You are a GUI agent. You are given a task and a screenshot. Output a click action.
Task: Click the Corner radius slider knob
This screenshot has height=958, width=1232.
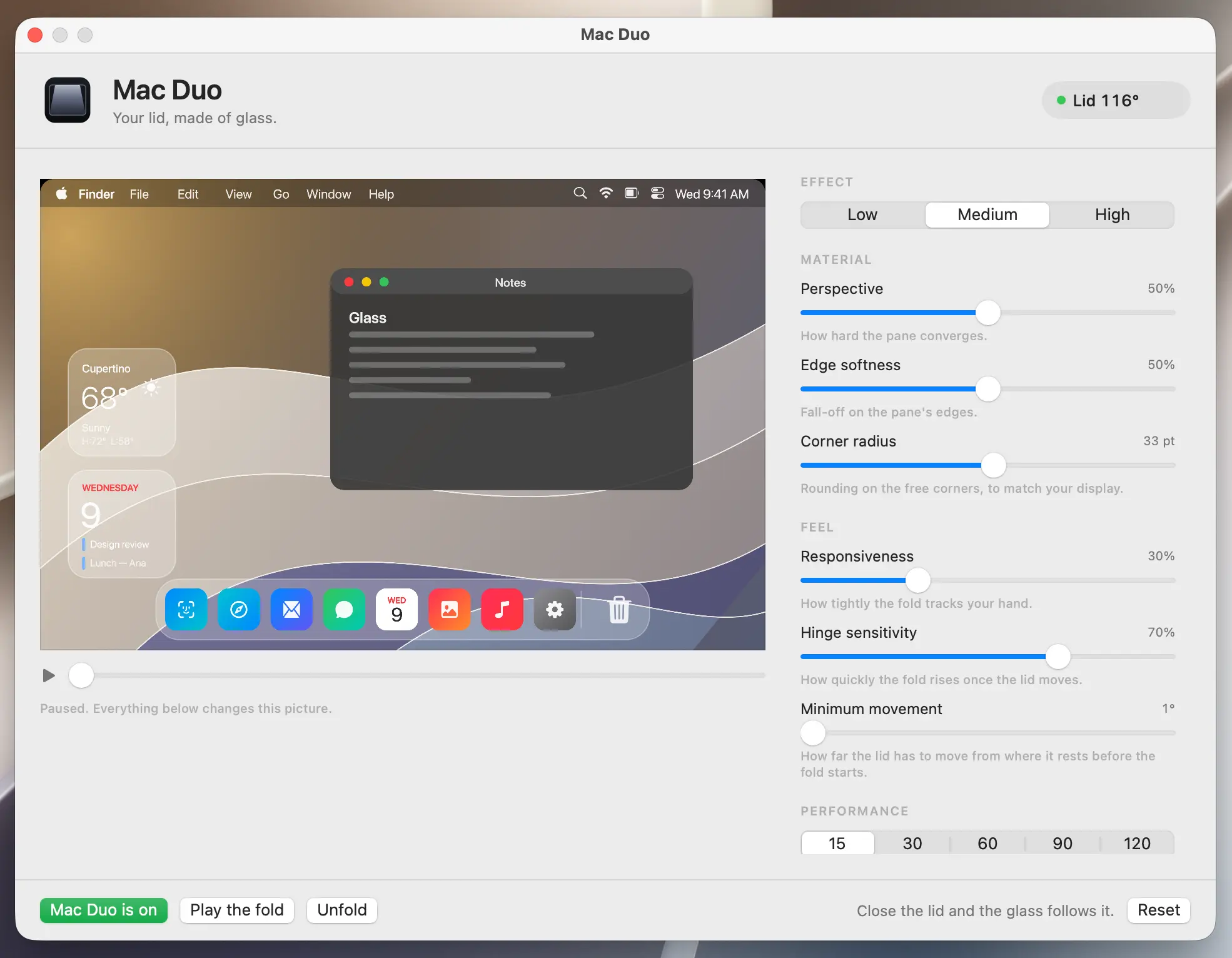click(x=994, y=465)
